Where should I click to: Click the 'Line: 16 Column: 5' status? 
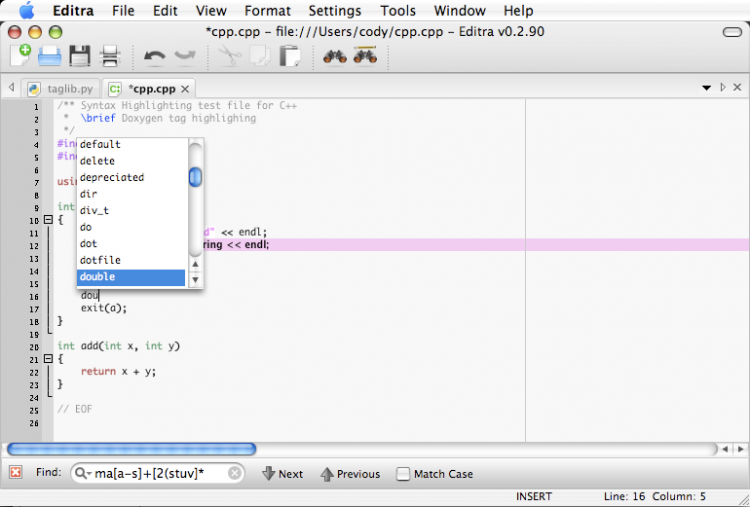[x=654, y=496]
